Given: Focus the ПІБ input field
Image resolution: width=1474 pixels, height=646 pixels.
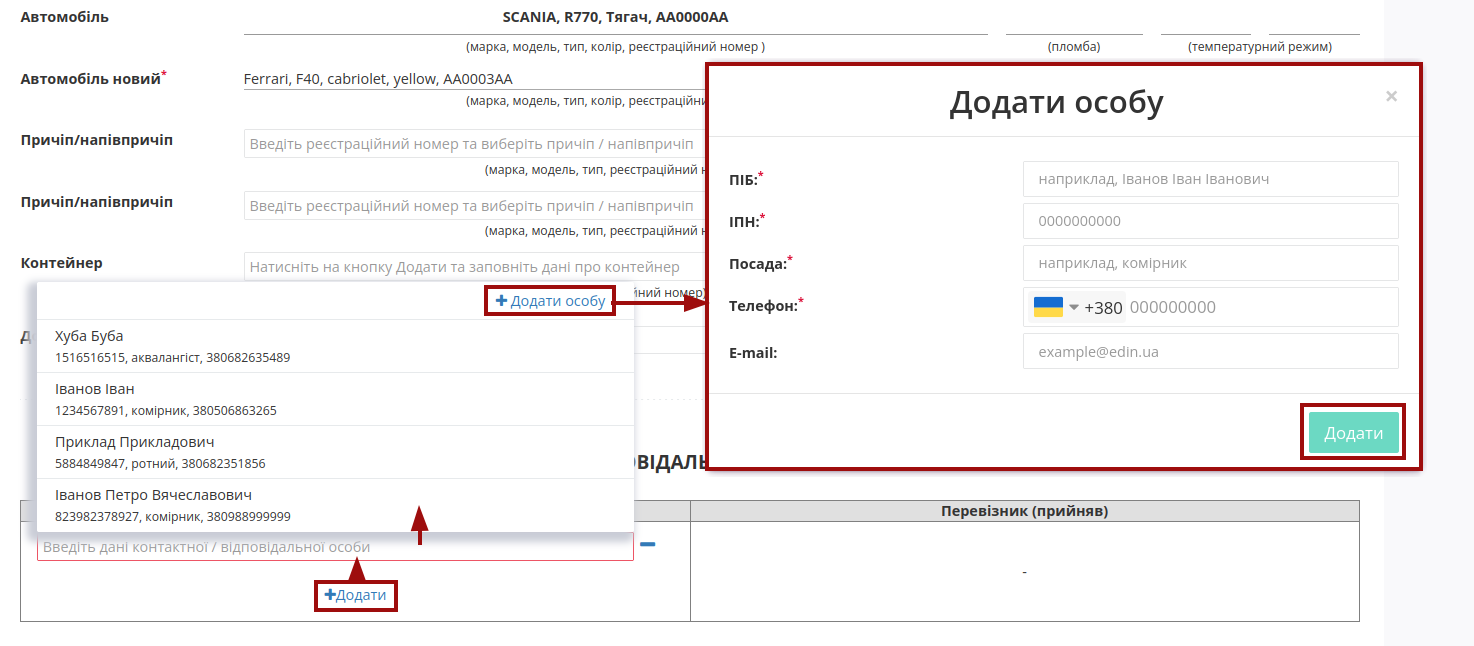Looking at the screenshot, I should click(x=1210, y=179).
